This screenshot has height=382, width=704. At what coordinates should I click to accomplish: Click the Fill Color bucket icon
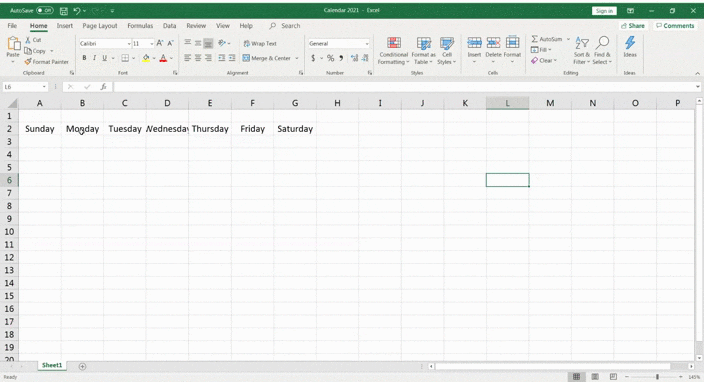click(x=146, y=58)
